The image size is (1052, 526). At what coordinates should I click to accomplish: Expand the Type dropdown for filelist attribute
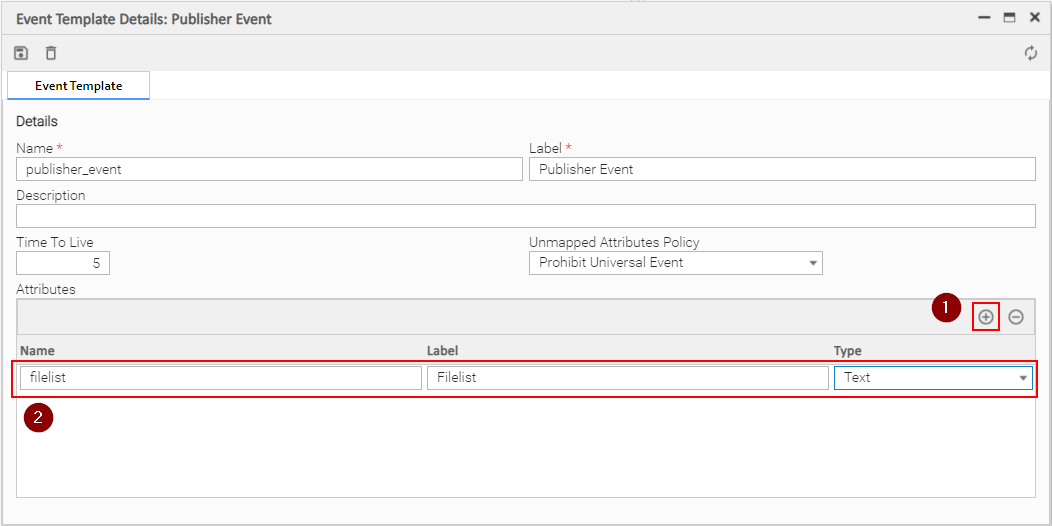click(x=1023, y=378)
